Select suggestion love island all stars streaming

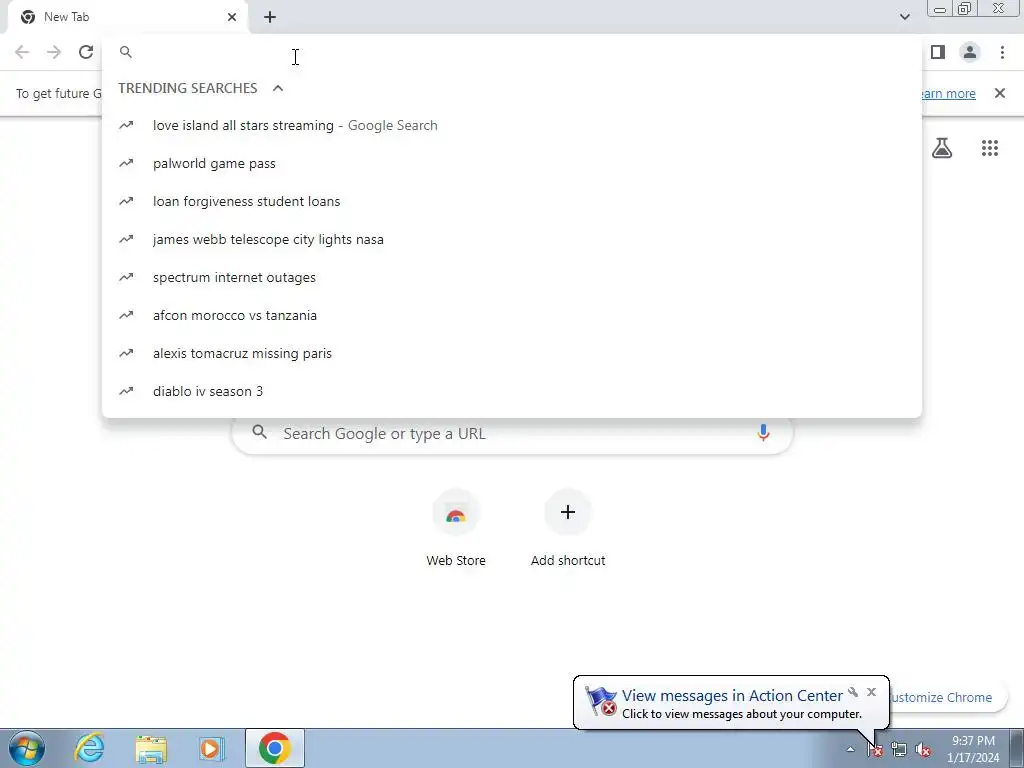pyautogui.click(x=512, y=125)
